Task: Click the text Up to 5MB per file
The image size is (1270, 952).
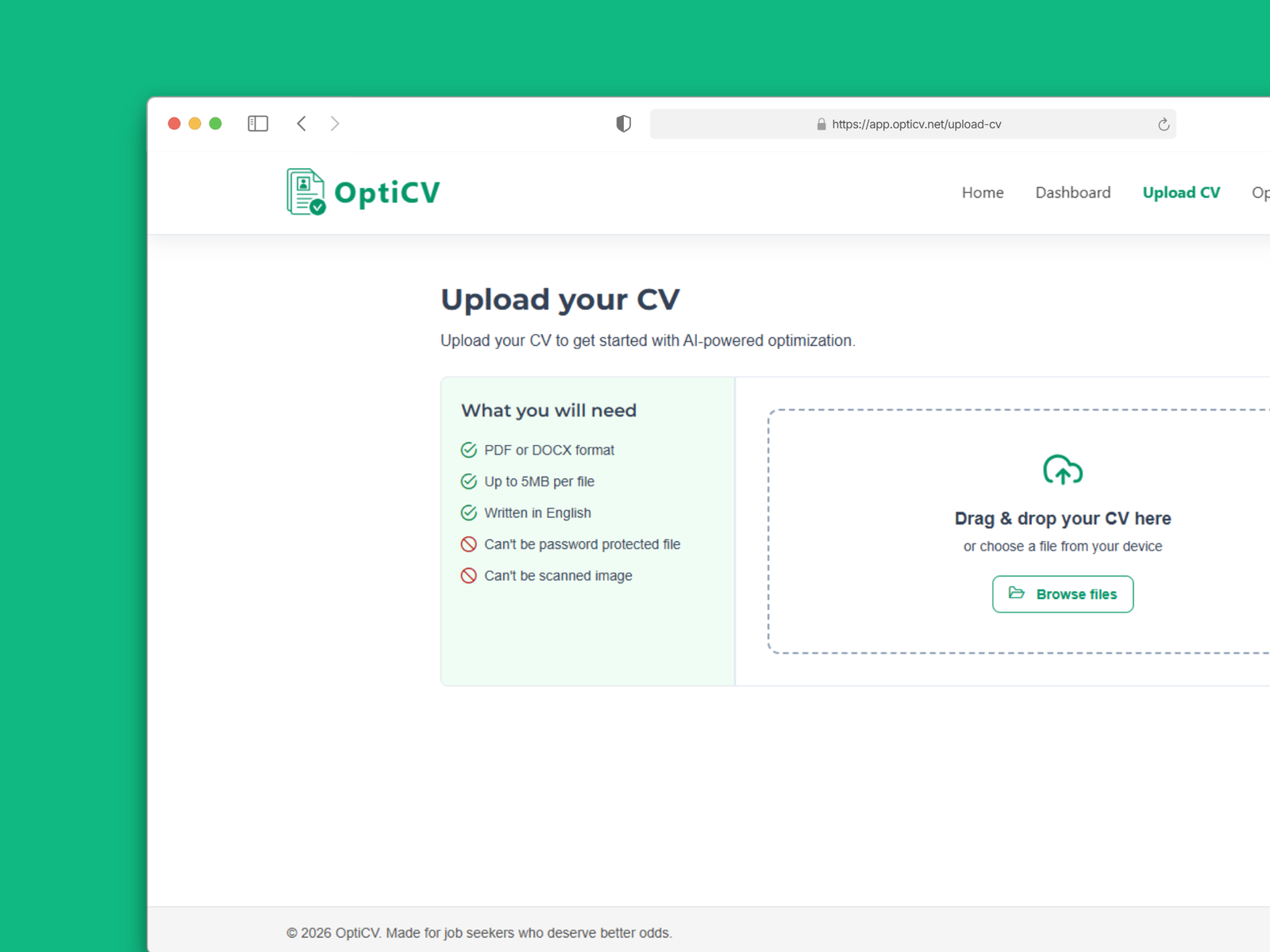Action: click(540, 482)
